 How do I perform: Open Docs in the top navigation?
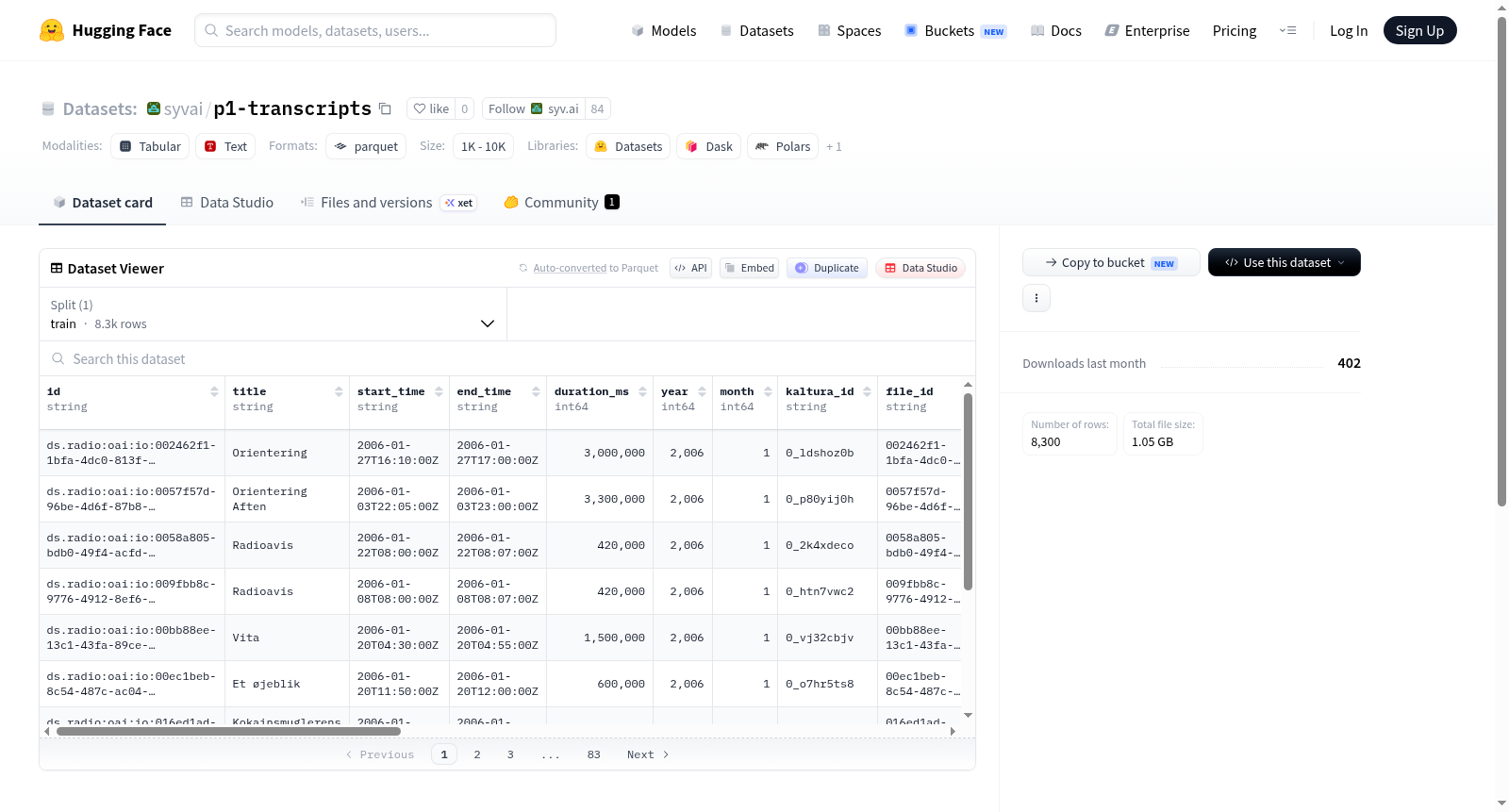click(x=1055, y=30)
